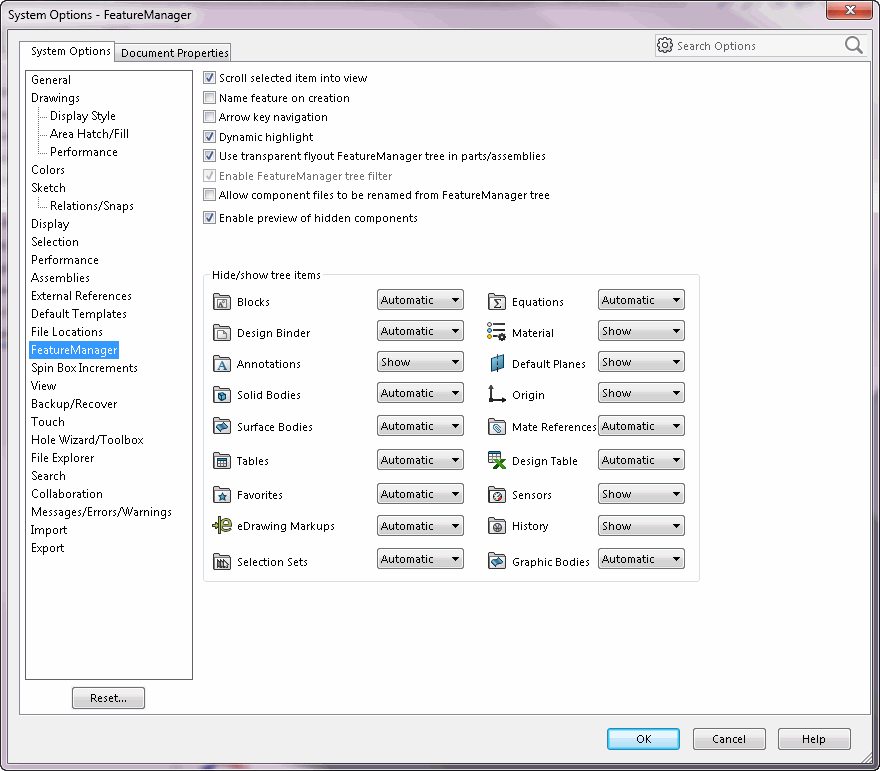Image resolution: width=880 pixels, height=771 pixels.
Task: Select Hole Wizard/Toolbox in options list
Action: (87, 440)
